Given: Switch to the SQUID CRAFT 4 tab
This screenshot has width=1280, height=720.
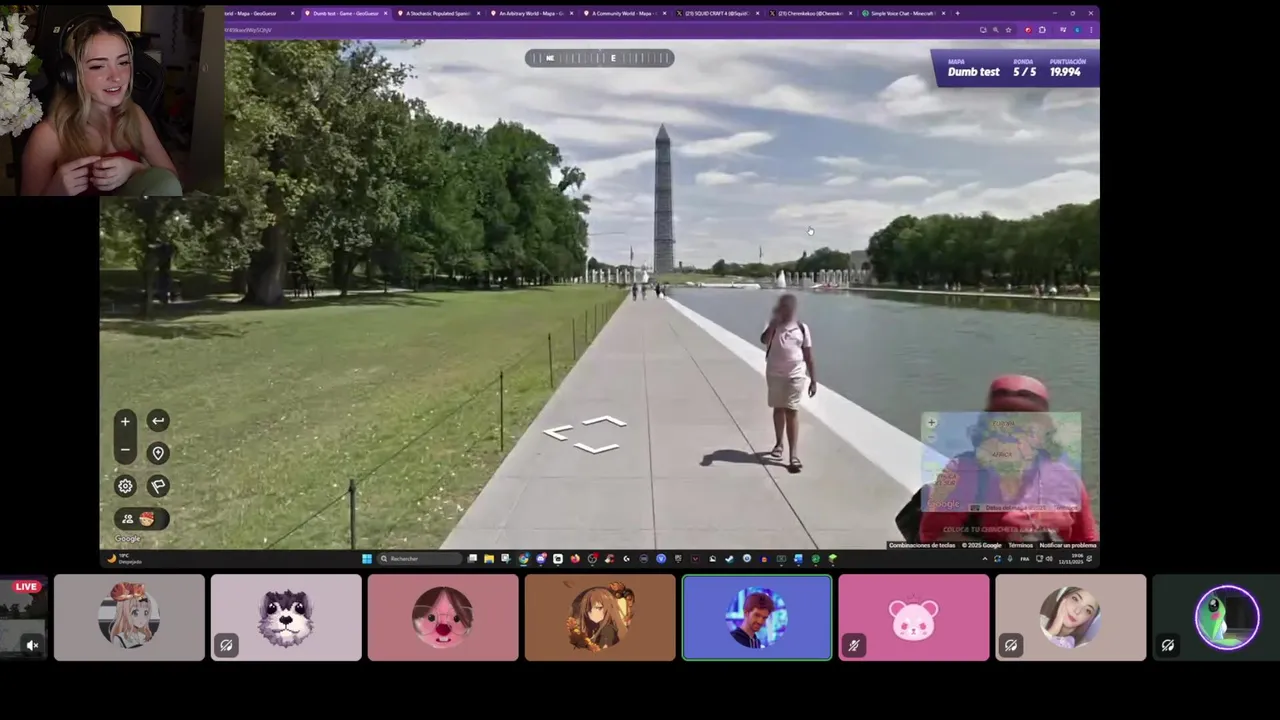Looking at the screenshot, I should tap(718, 13).
